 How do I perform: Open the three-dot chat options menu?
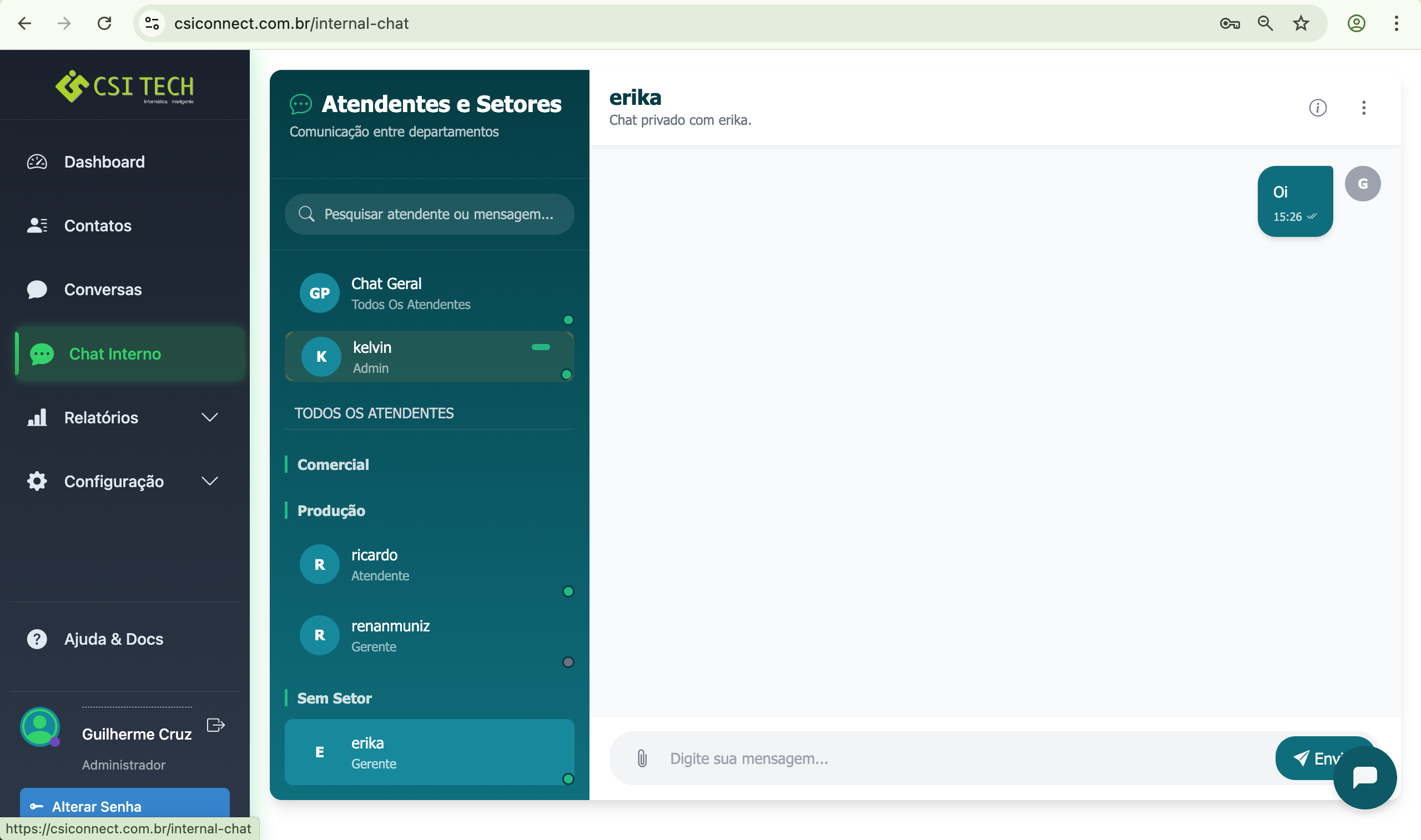coord(1363,108)
